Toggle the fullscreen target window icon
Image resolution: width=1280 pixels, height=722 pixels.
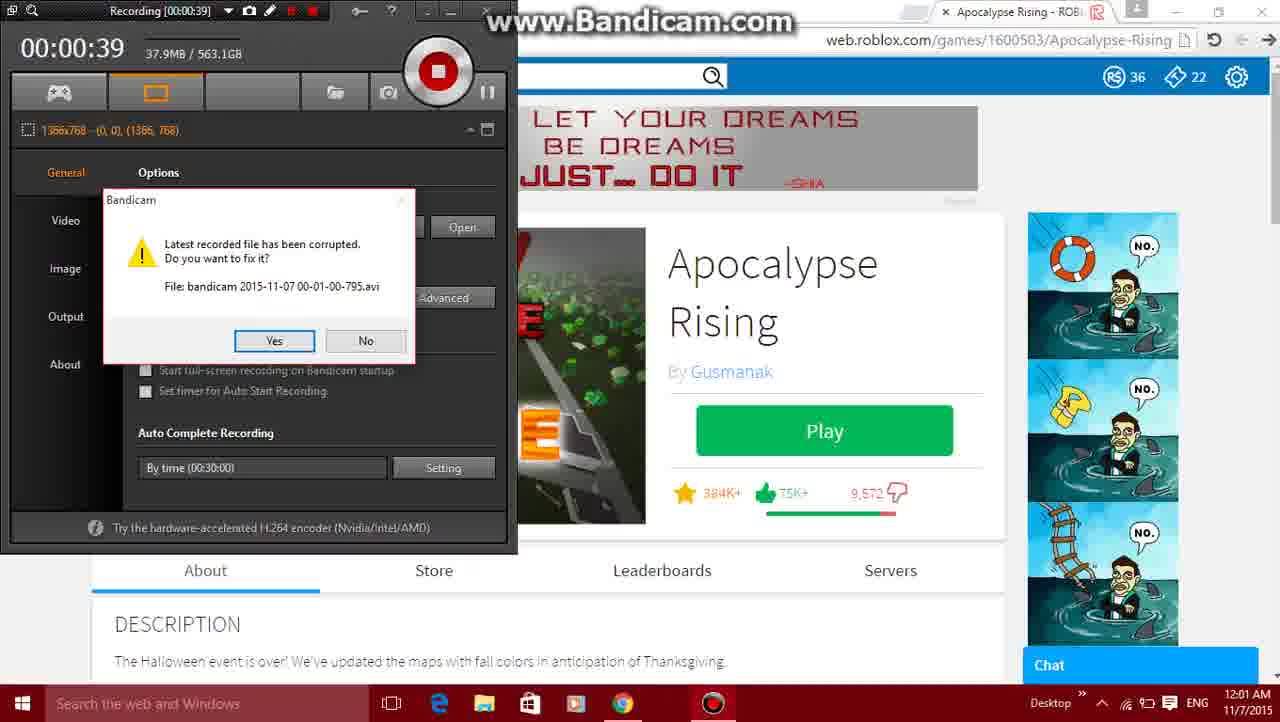[x=487, y=130]
